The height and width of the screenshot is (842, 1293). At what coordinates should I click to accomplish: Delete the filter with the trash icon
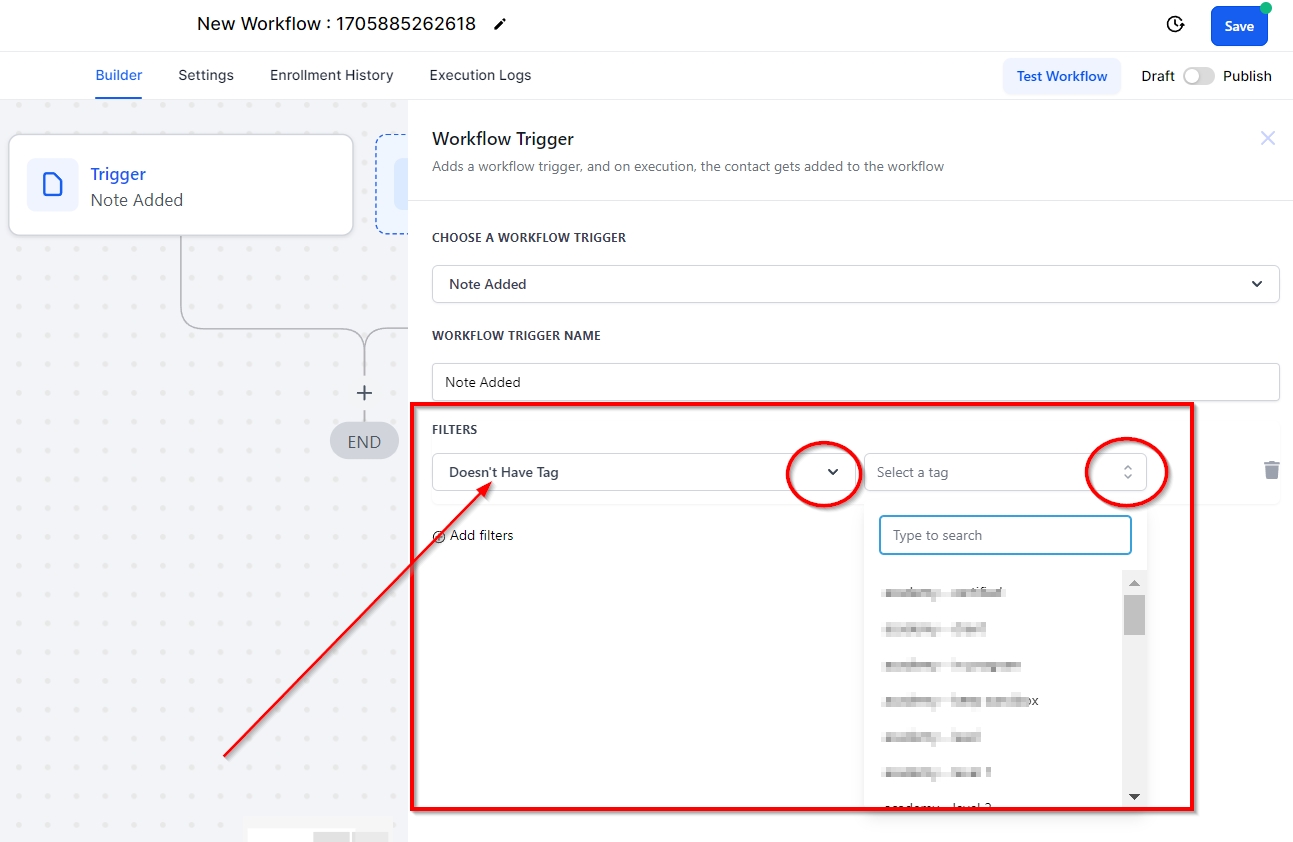[x=1271, y=470]
